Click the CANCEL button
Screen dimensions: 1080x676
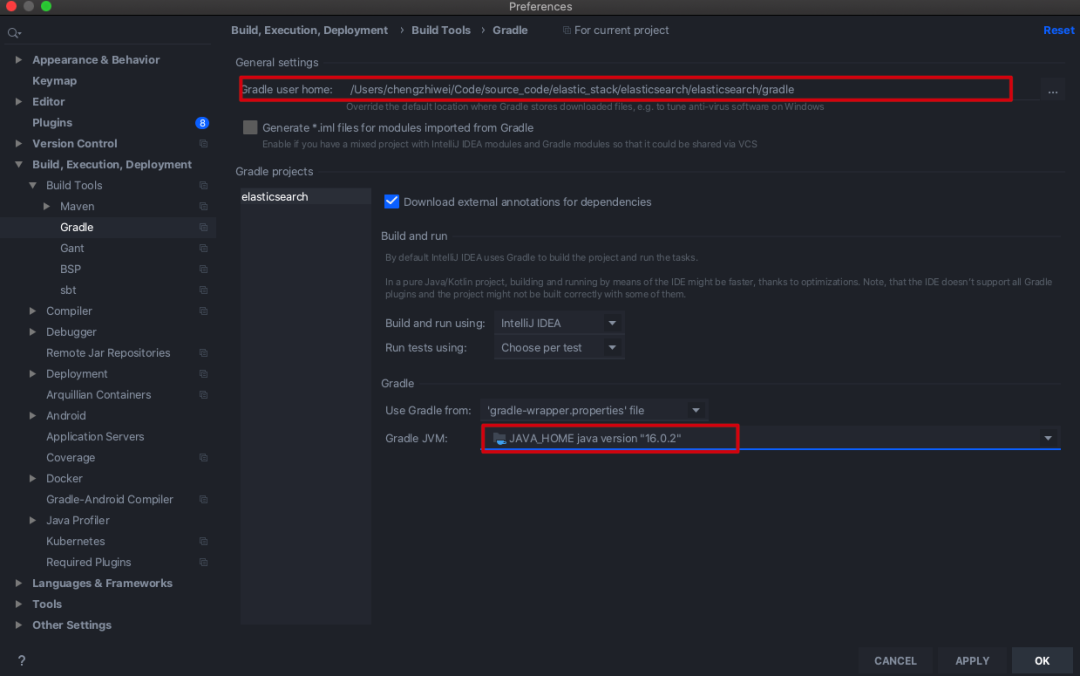895,660
